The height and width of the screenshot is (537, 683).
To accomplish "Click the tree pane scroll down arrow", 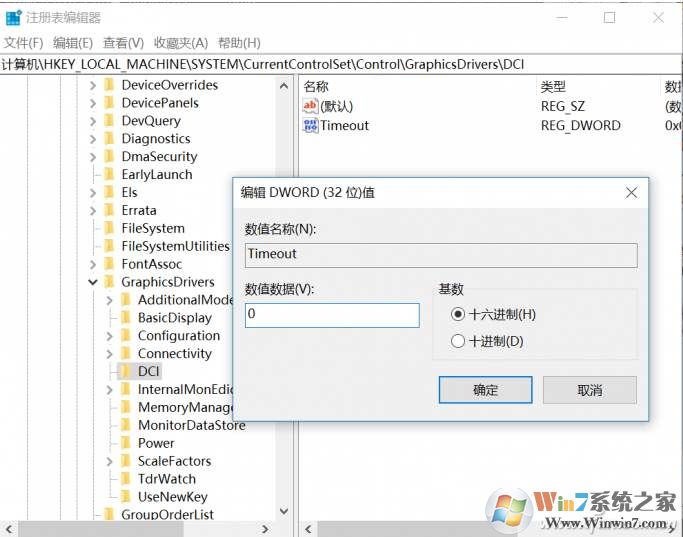I will pyautogui.click(x=284, y=510).
